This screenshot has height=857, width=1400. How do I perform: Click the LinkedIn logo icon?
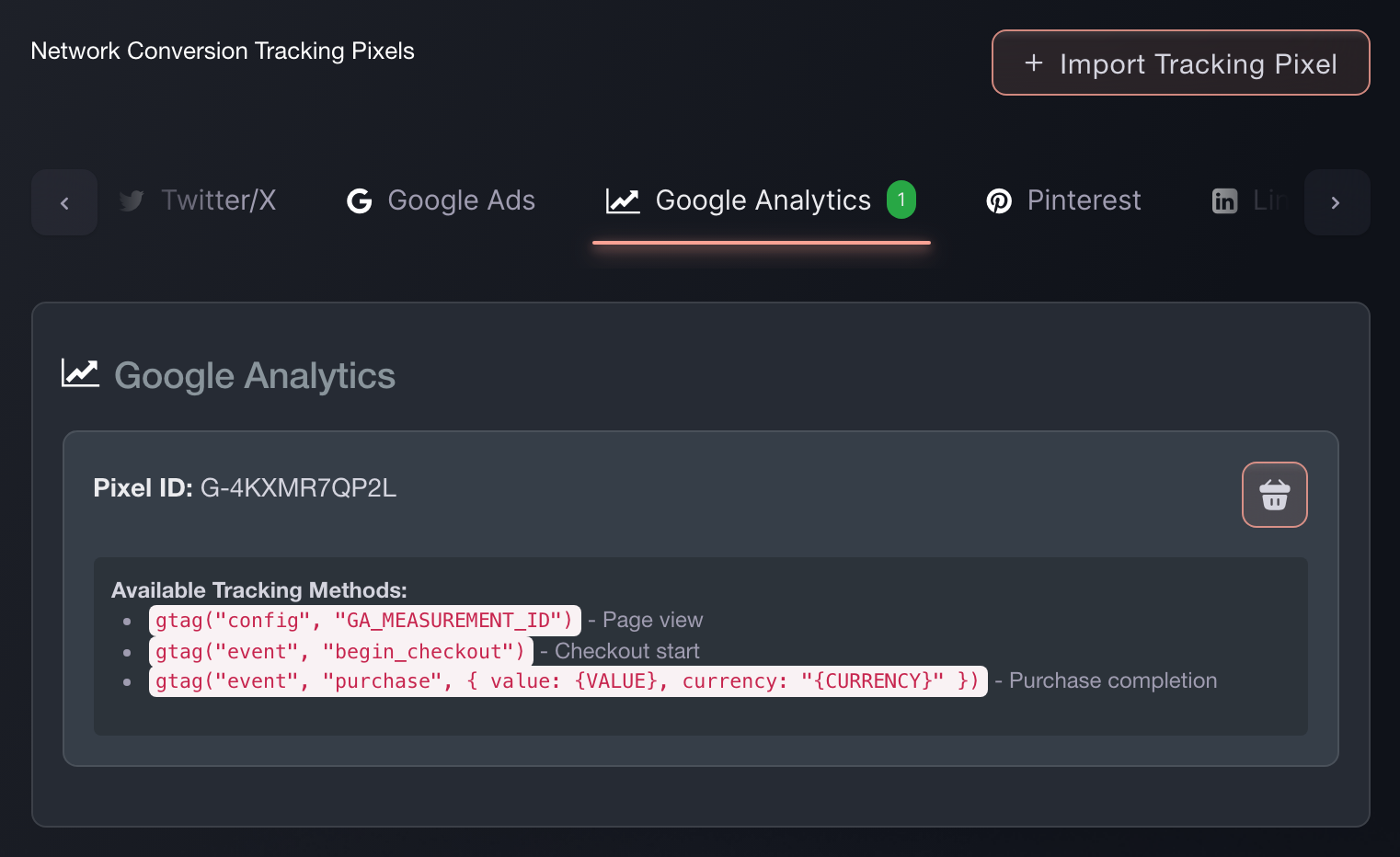point(1224,200)
